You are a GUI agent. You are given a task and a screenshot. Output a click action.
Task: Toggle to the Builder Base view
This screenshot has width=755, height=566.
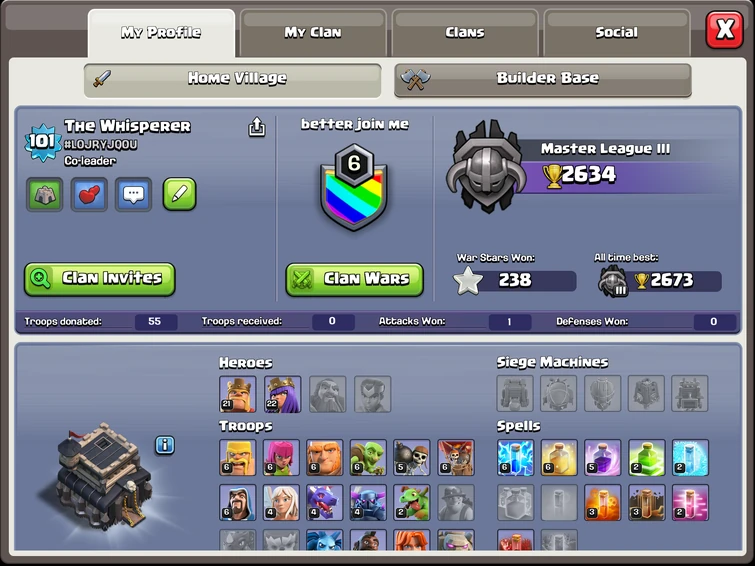(543, 79)
